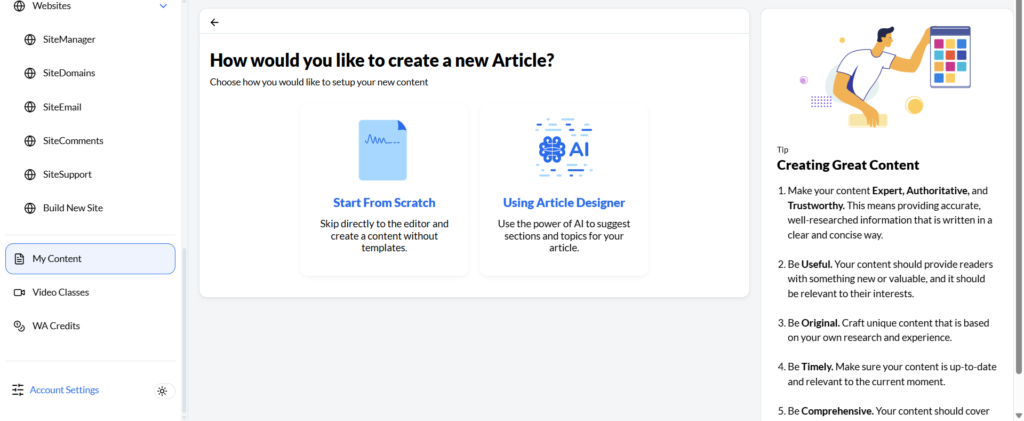
Task: Open the My Content sidebar item
Action: [90, 258]
